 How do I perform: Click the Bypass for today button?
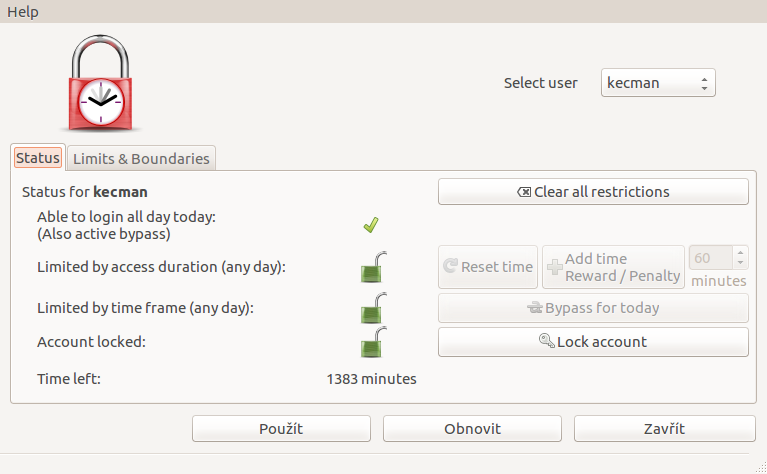coord(593,308)
